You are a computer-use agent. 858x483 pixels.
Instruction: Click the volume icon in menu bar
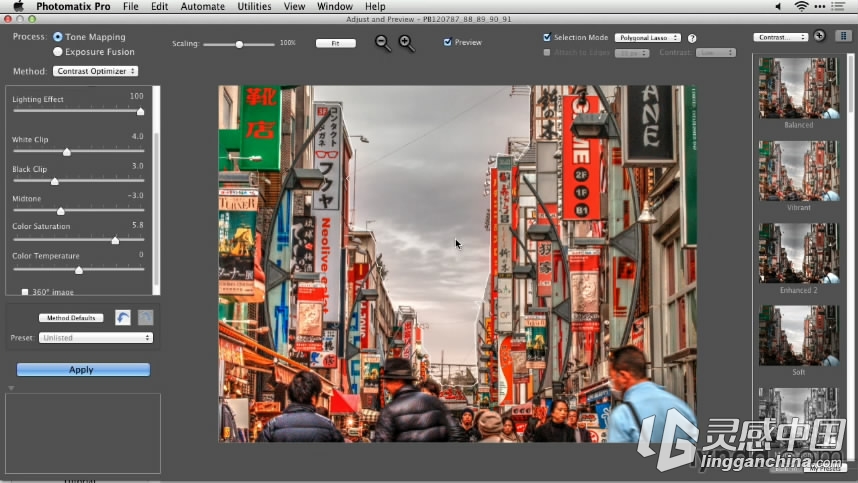coord(778,6)
